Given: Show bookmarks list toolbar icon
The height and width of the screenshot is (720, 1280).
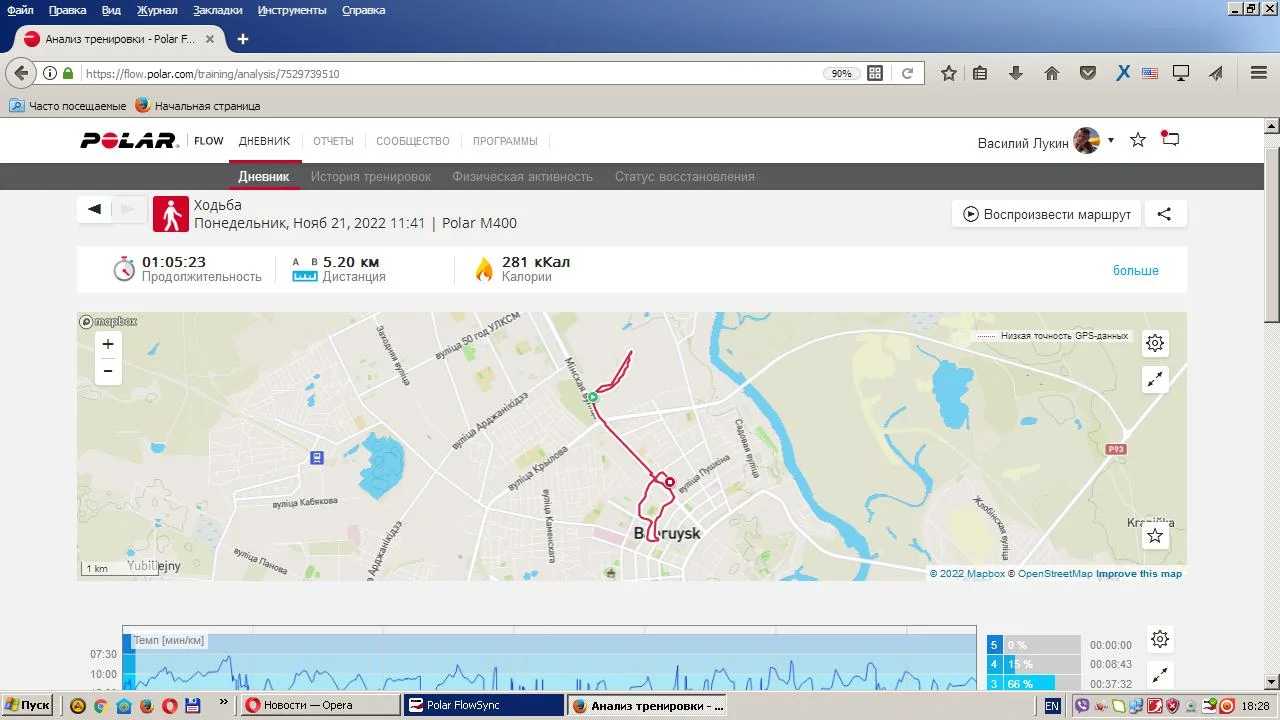Looking at the screenshot, I should (980, 73).
